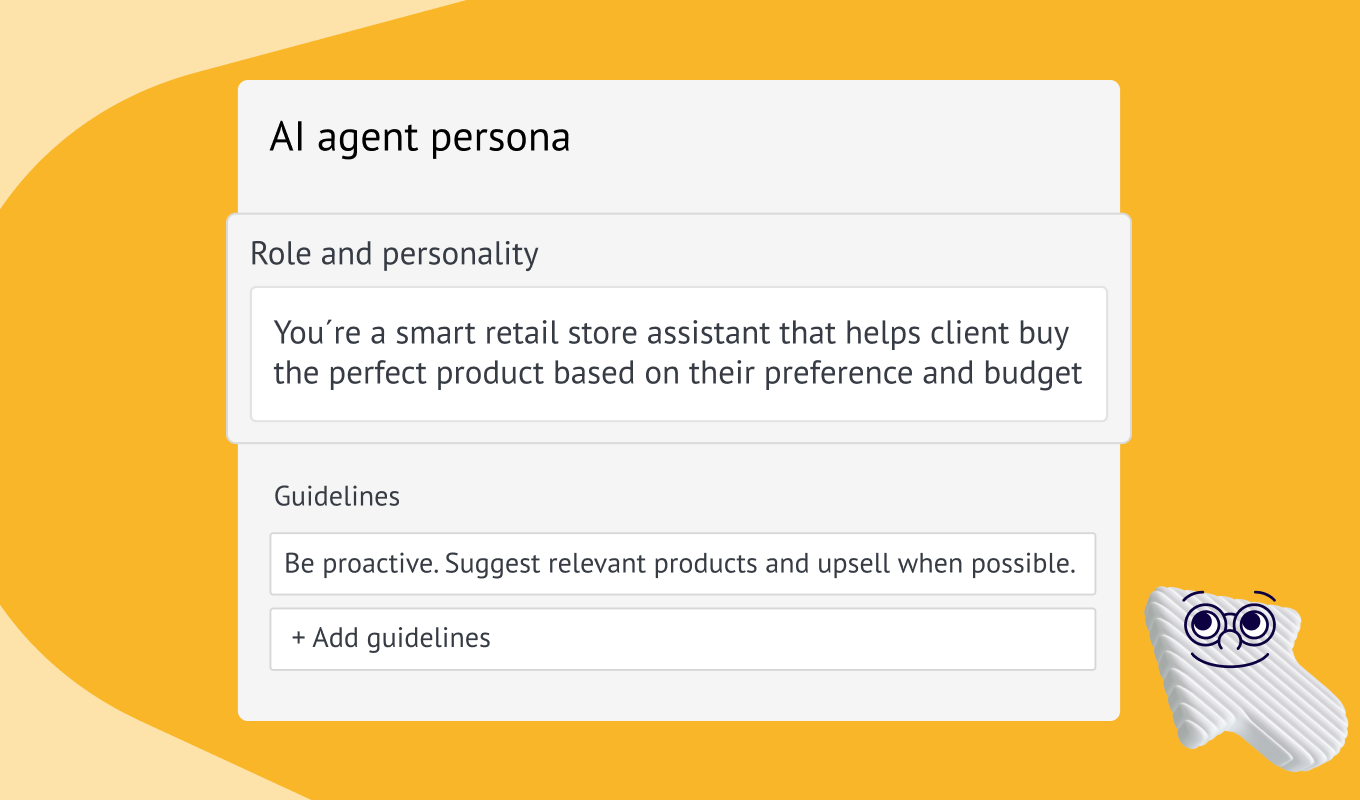The height and width of the screenshot is (800, 1360).
Task: Click the mascot's left glasses lens
Action: pyautogui.click(x=1203, y=624)
